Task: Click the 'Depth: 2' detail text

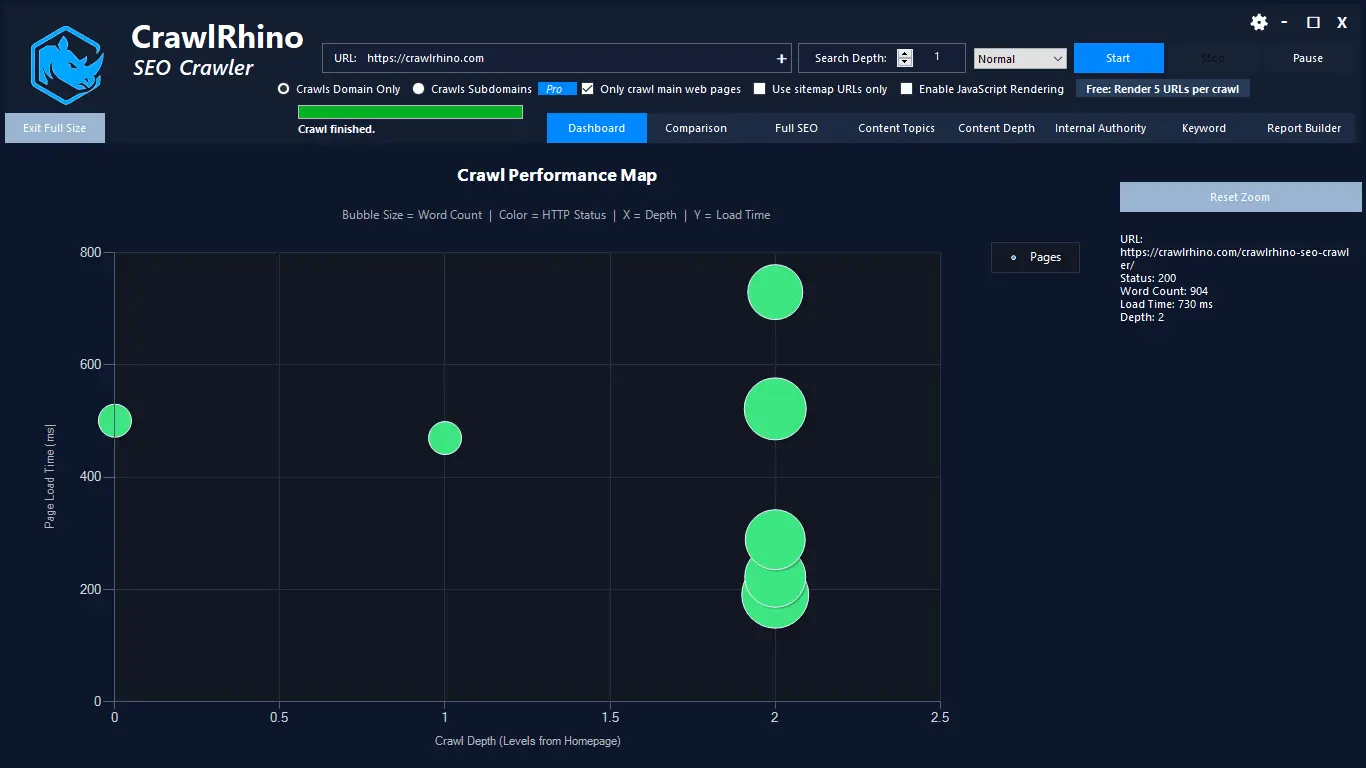Action: coord(1142,317)
